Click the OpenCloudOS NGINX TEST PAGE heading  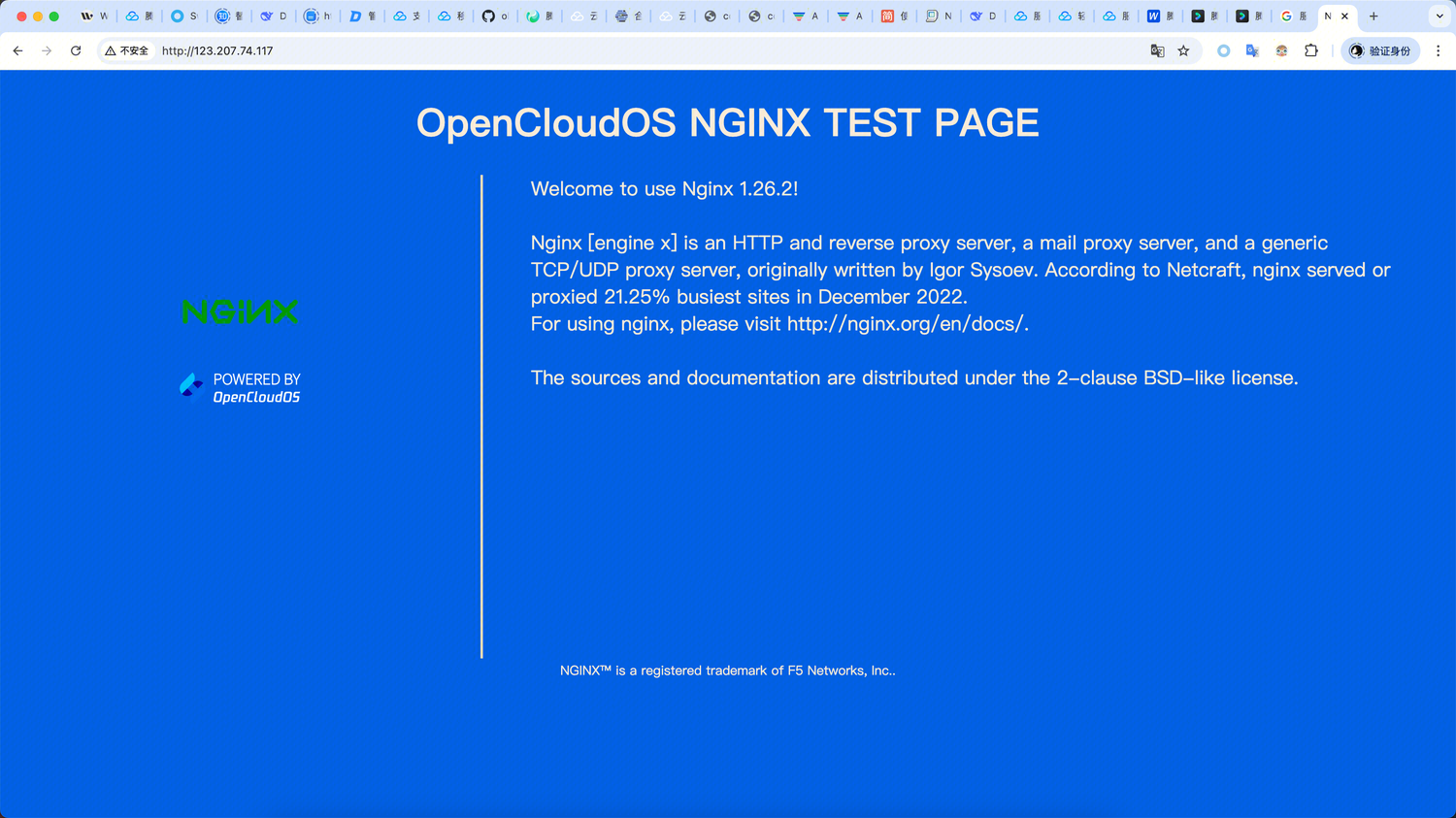coord(728,123)
